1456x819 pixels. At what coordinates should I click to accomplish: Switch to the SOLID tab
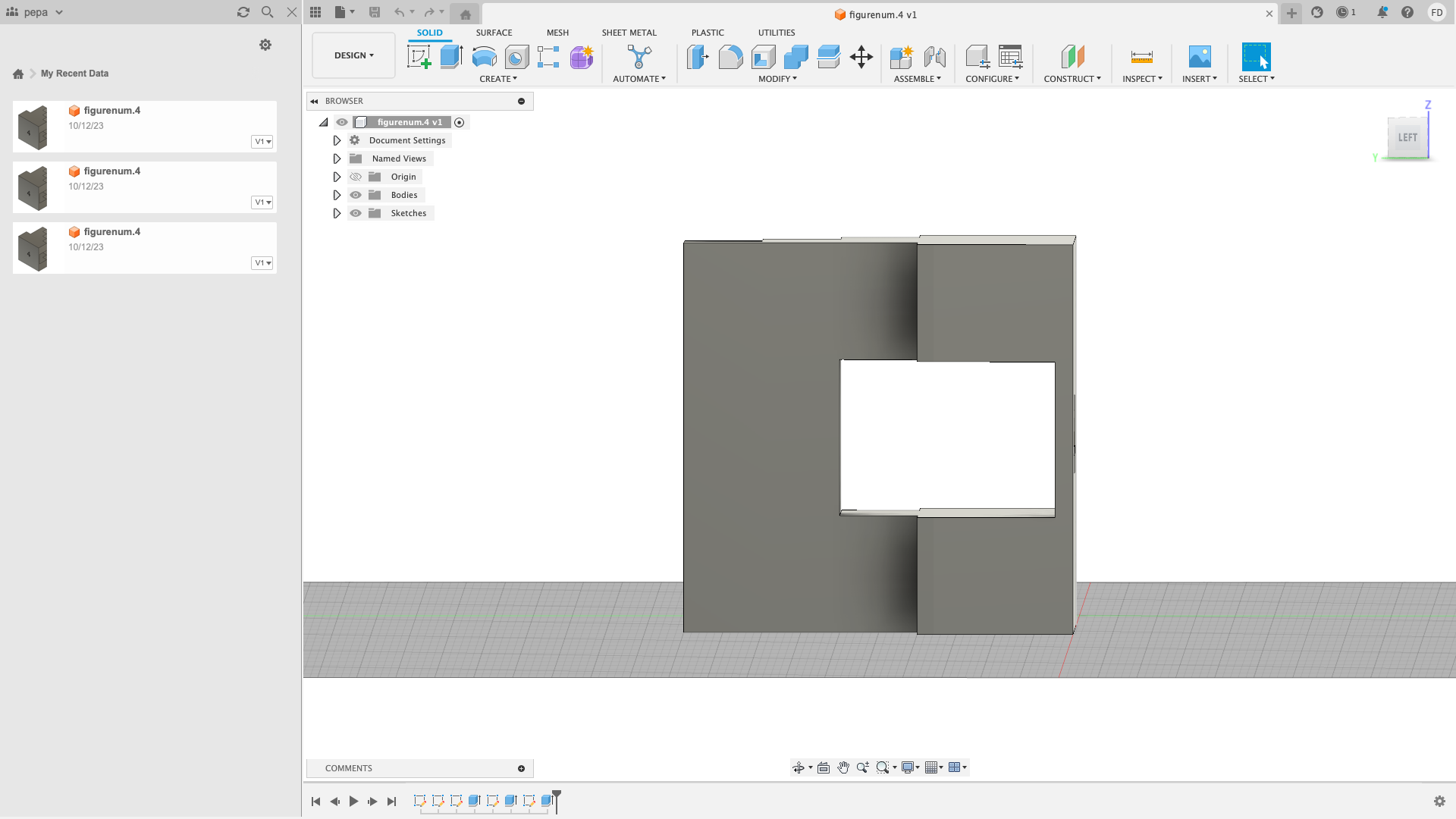[x=429, y=33]
